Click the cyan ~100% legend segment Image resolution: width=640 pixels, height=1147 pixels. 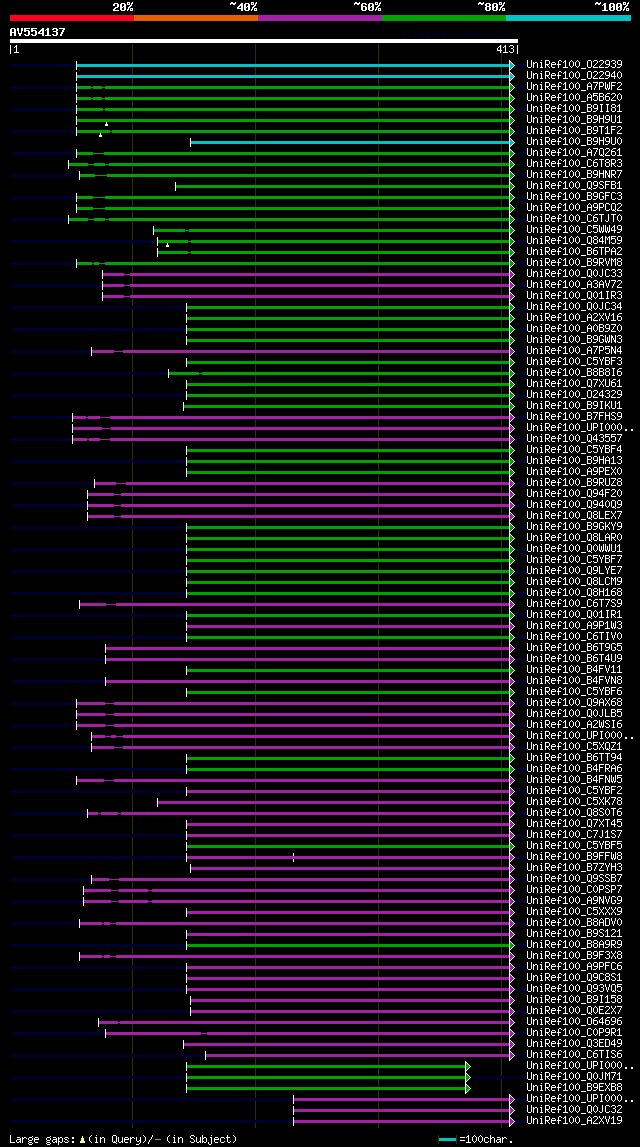point(568,17)
